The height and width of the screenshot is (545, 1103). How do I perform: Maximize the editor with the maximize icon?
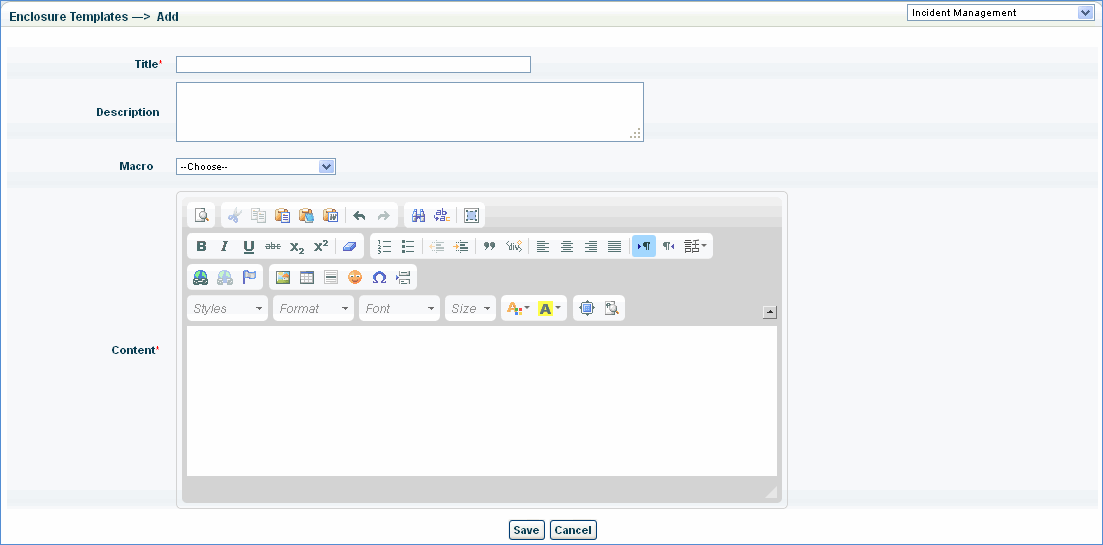472,216
